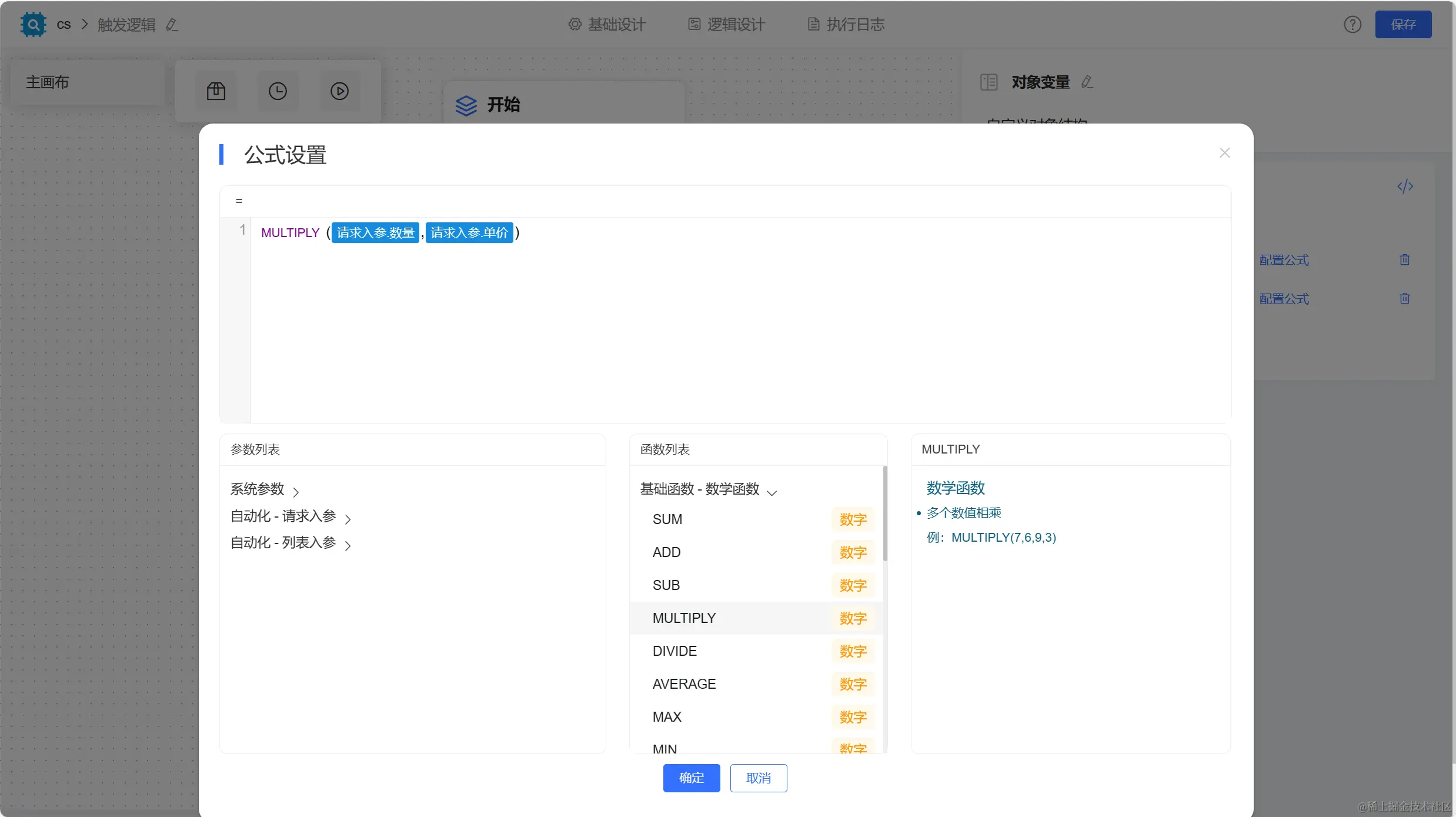Image resolution: width=1456 pixels, height=817 pixels.
Task: Click the clock history toolbar icon
Action: click(278, 91)
